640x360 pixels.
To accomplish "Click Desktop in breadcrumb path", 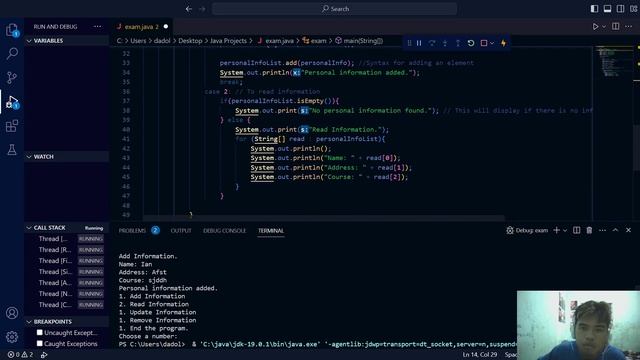I will [x=190, y=41].
